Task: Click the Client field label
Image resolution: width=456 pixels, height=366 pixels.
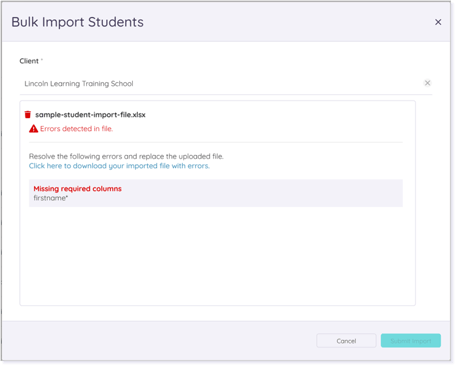Action: pos(29,61)
